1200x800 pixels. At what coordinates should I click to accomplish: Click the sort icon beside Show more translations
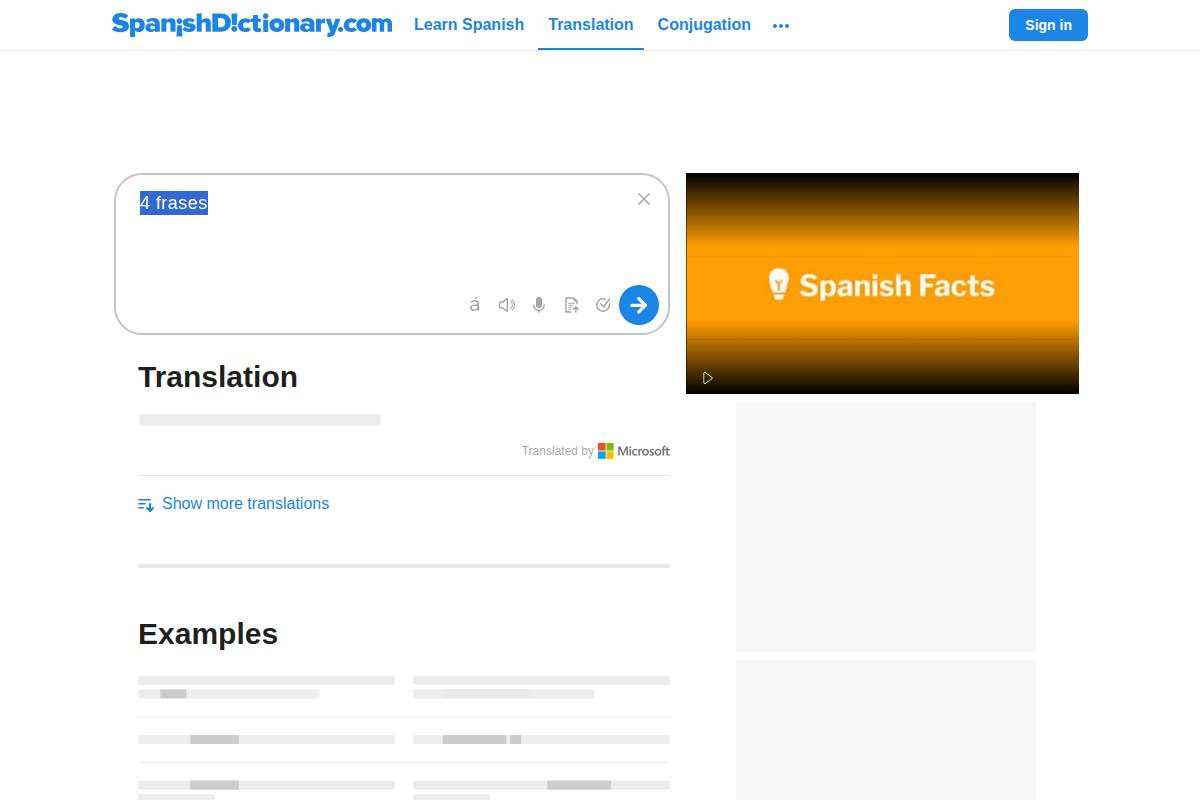click(x=146, y=504)
